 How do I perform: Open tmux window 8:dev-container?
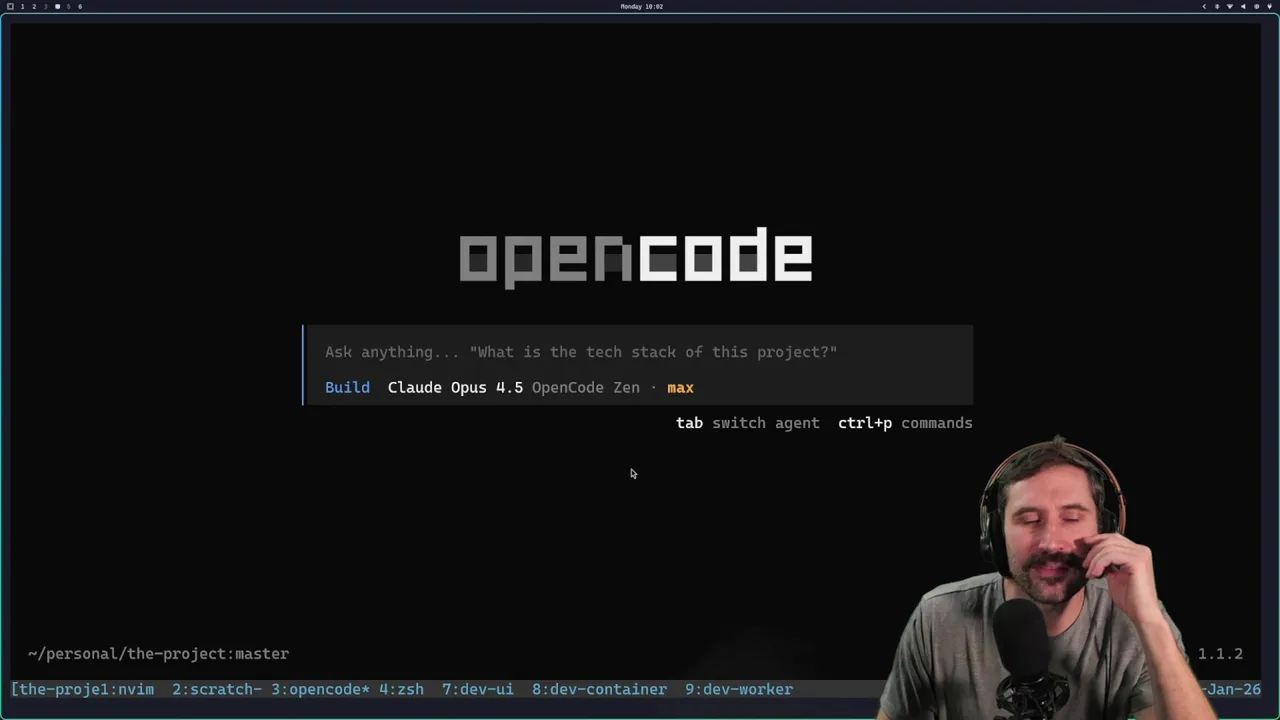tap(599, 689)
